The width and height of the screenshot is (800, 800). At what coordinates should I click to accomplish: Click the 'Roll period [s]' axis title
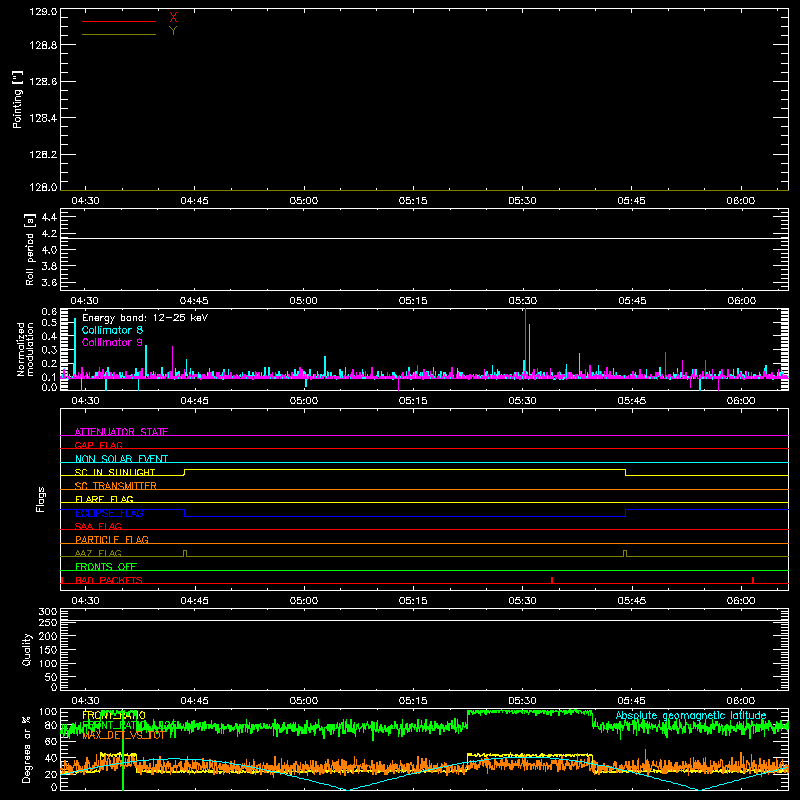point(30,249)
